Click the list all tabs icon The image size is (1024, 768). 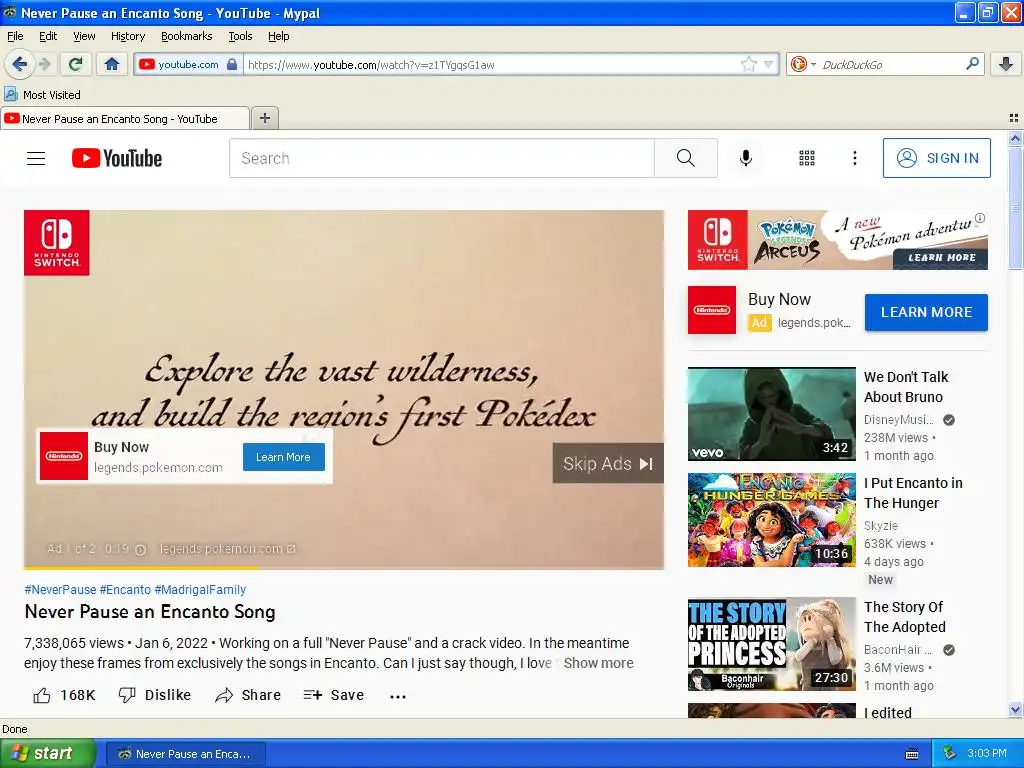tap(1014, 118)
